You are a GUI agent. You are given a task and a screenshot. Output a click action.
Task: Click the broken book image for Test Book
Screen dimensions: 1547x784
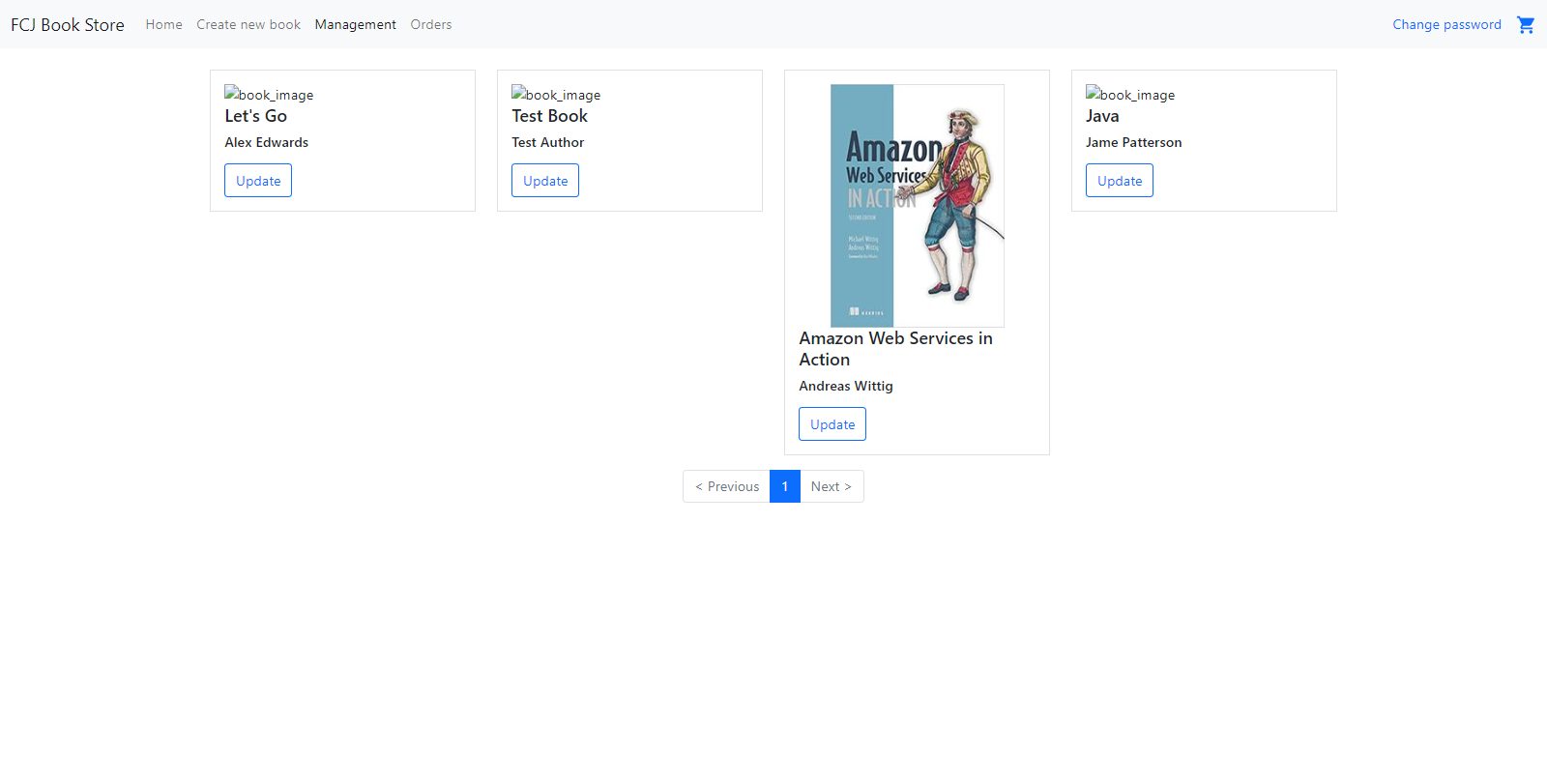(x=556, y=94)
